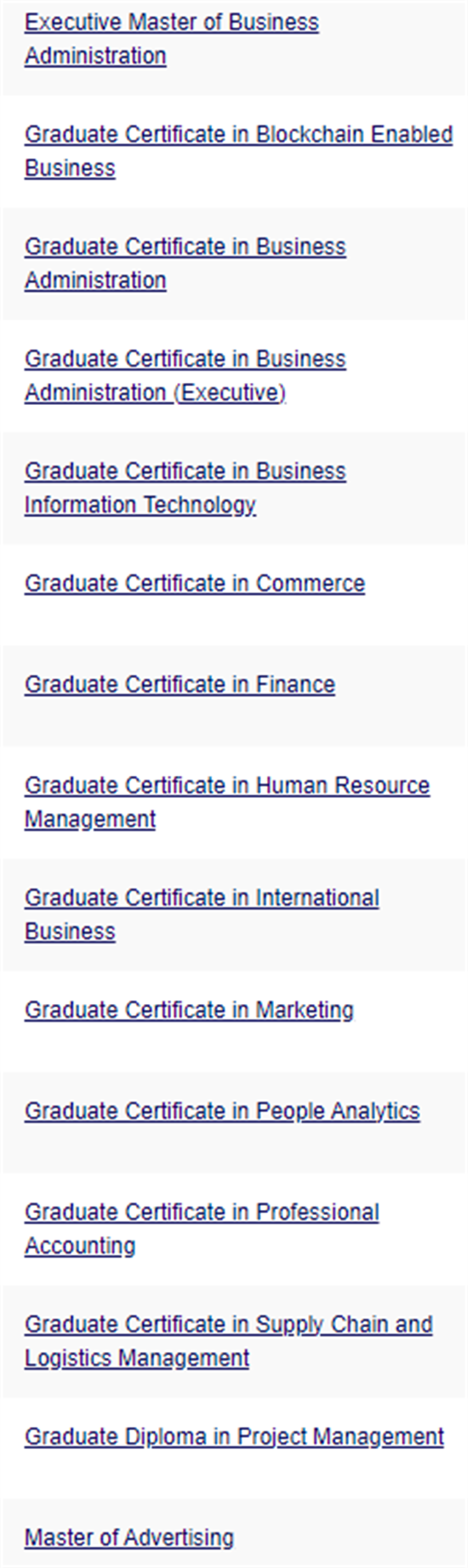
Task: Click 'Logistics Management' line of Supply Chain link
Action: [137, 1359]
